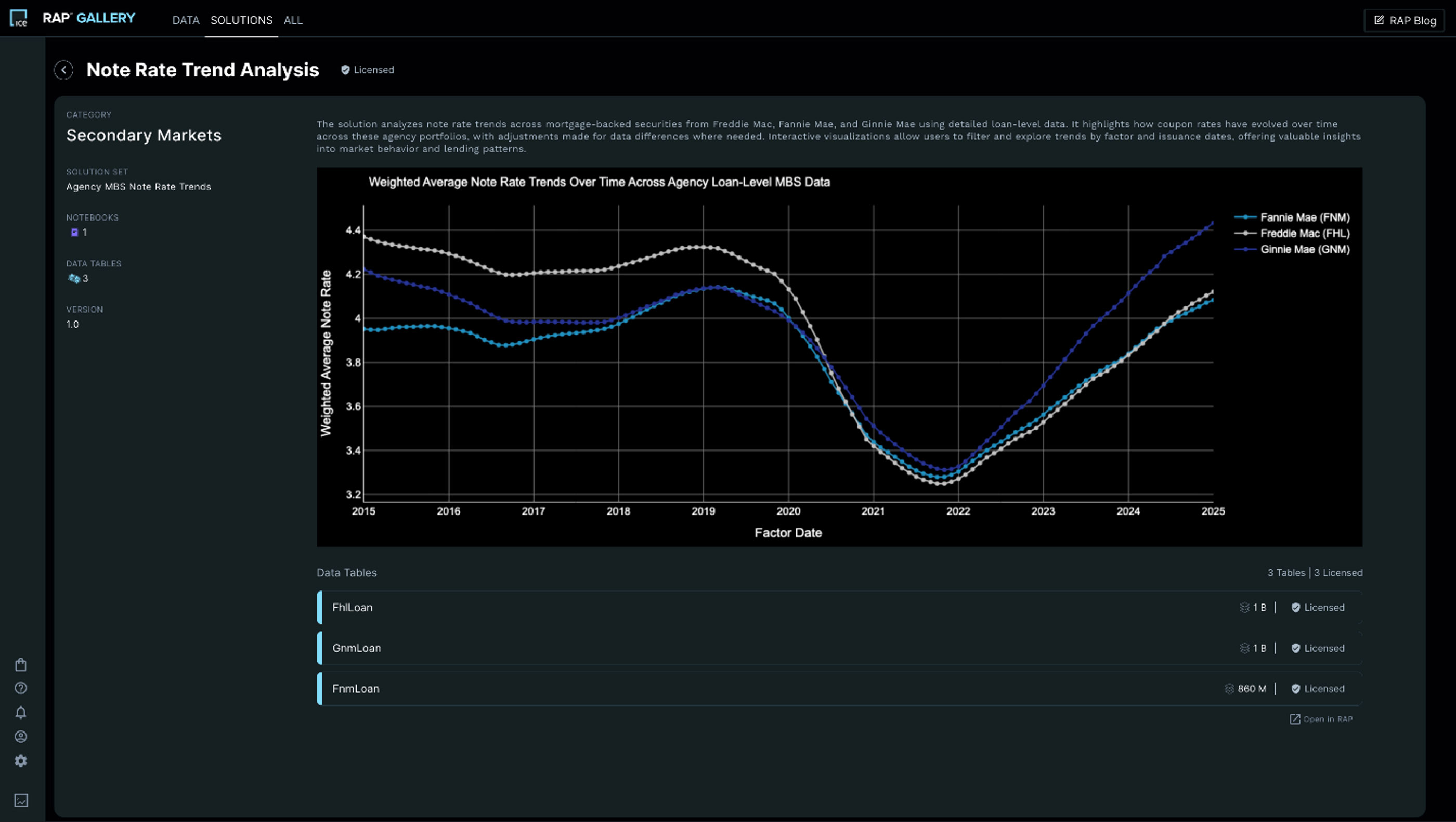
Task: Open Help via the question mark icon
Action: pyautogui.click(x=21, y=688)
